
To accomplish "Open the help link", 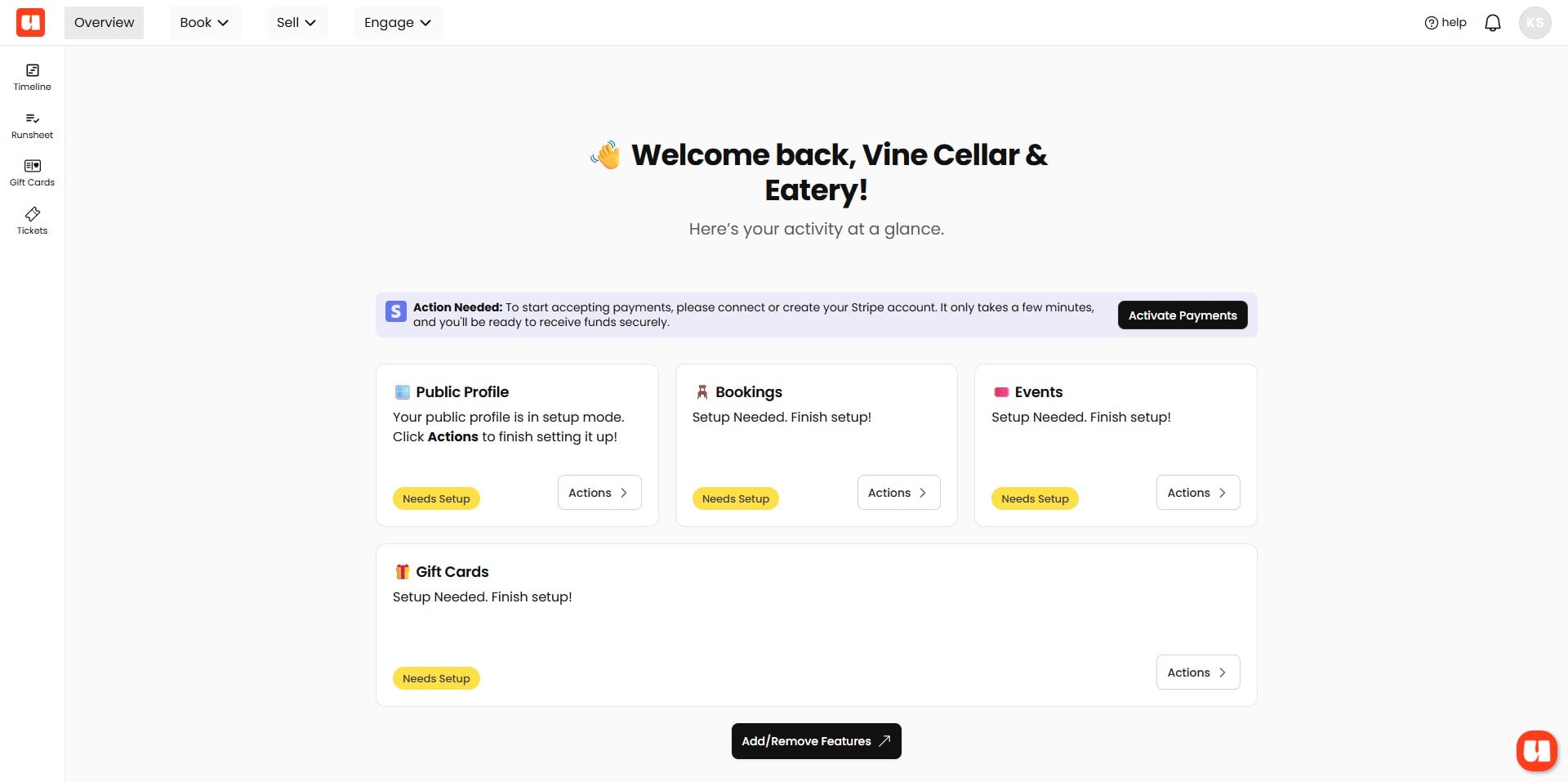I will pos(1445,23).
